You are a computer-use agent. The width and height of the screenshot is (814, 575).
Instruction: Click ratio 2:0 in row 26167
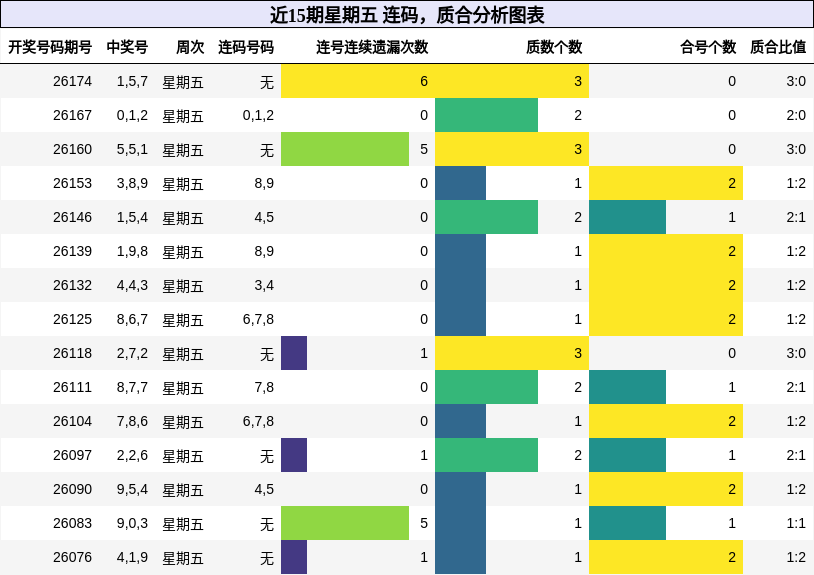coord(796,115)
